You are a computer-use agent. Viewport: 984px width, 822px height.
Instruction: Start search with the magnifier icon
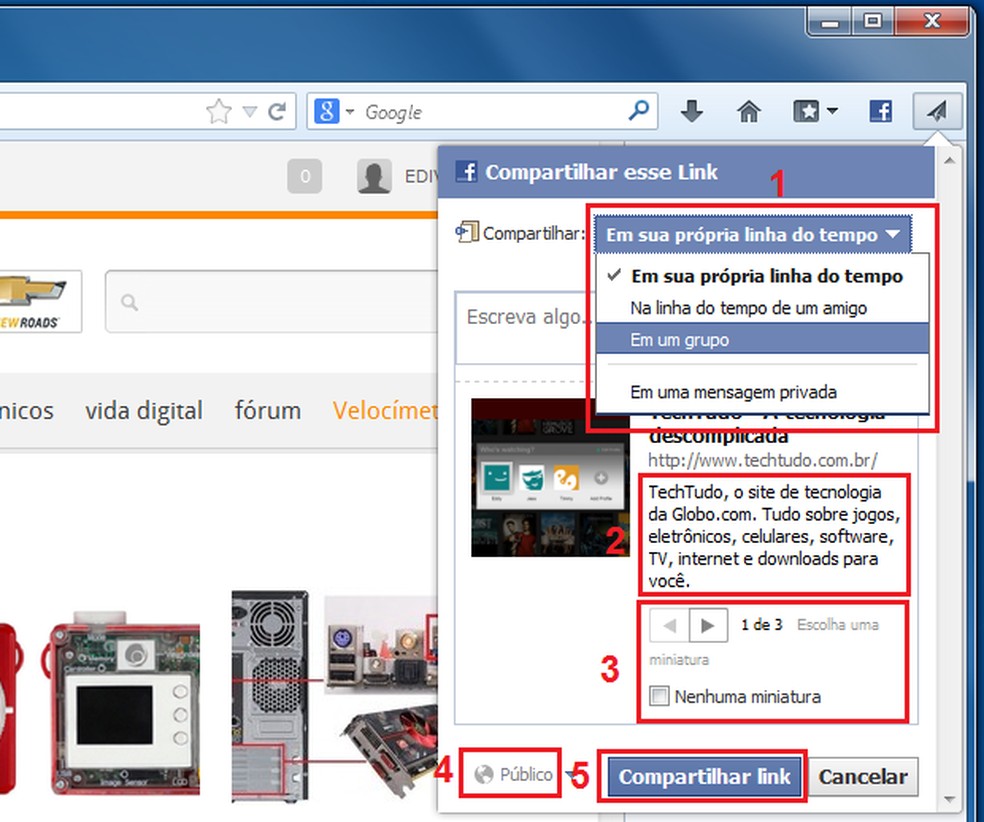638,111
